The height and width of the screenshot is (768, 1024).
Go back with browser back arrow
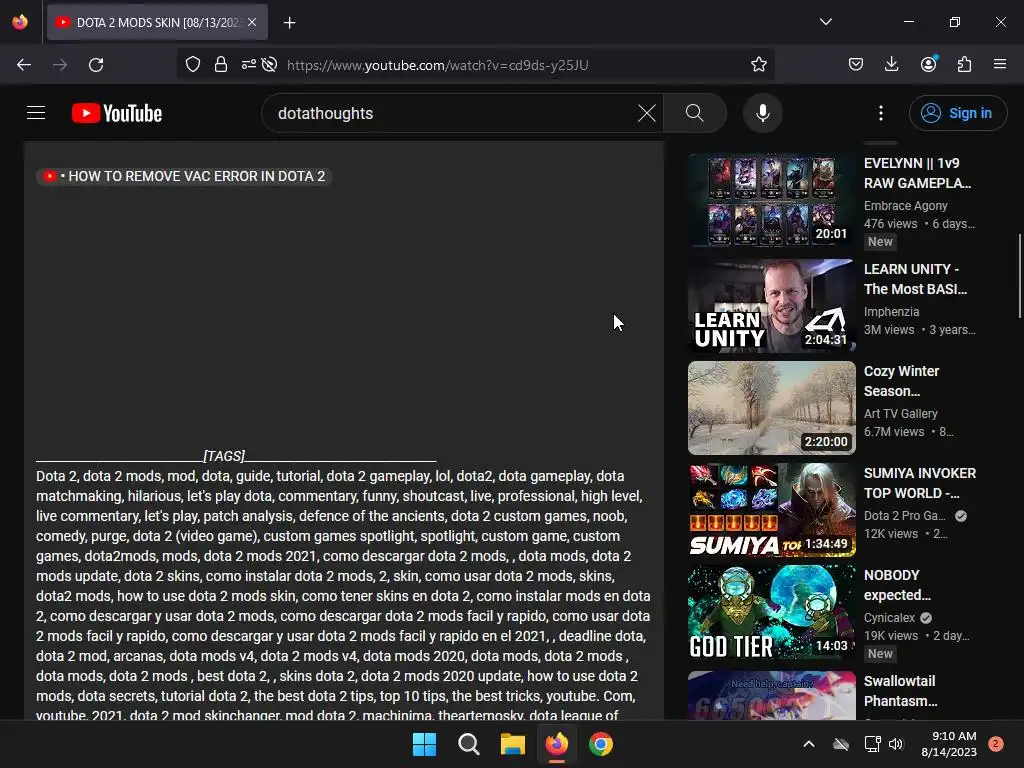(x=24, y=65)
